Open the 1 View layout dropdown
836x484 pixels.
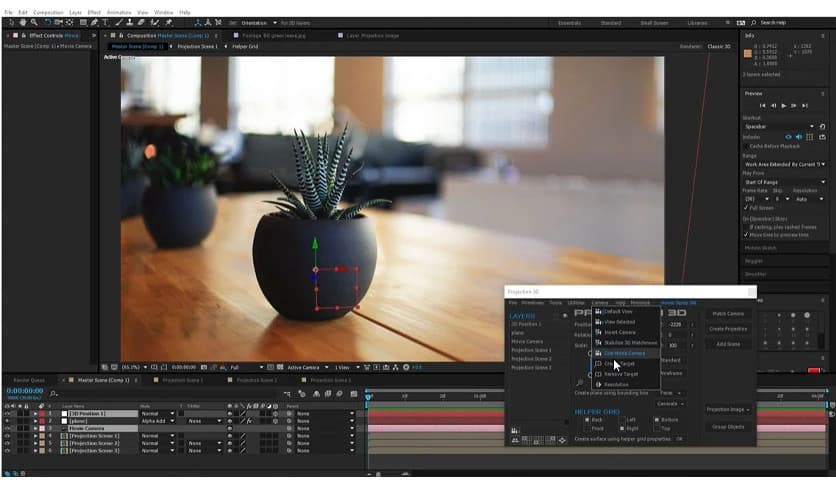click(x=348, y=367)
